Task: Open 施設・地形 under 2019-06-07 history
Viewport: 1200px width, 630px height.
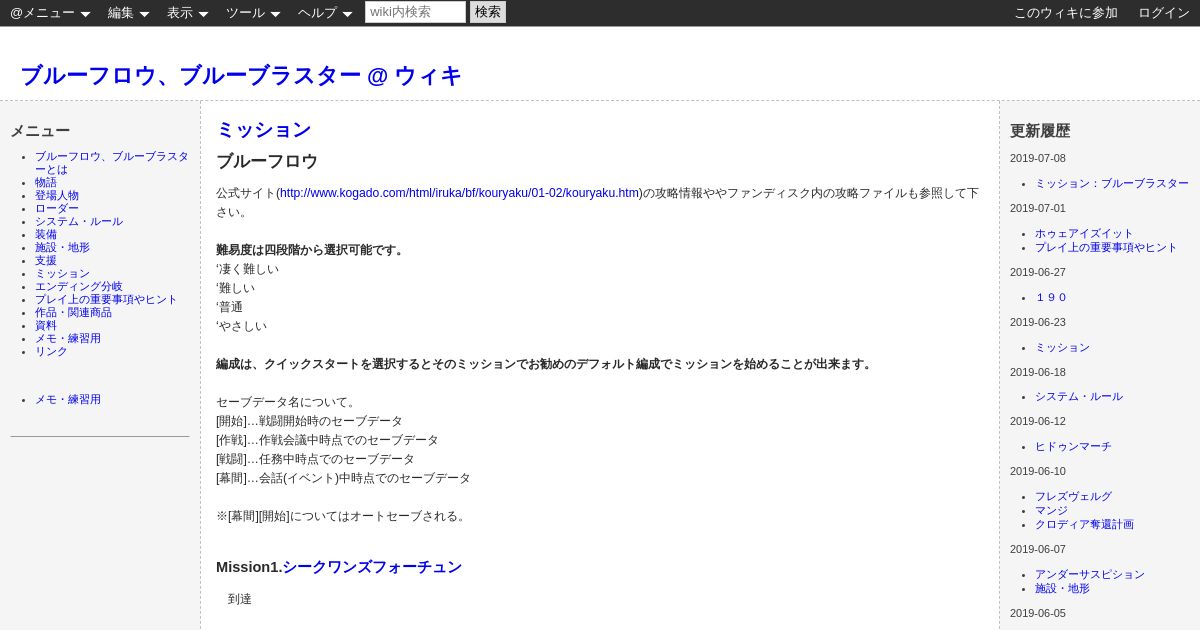Action: (1062, 589)
